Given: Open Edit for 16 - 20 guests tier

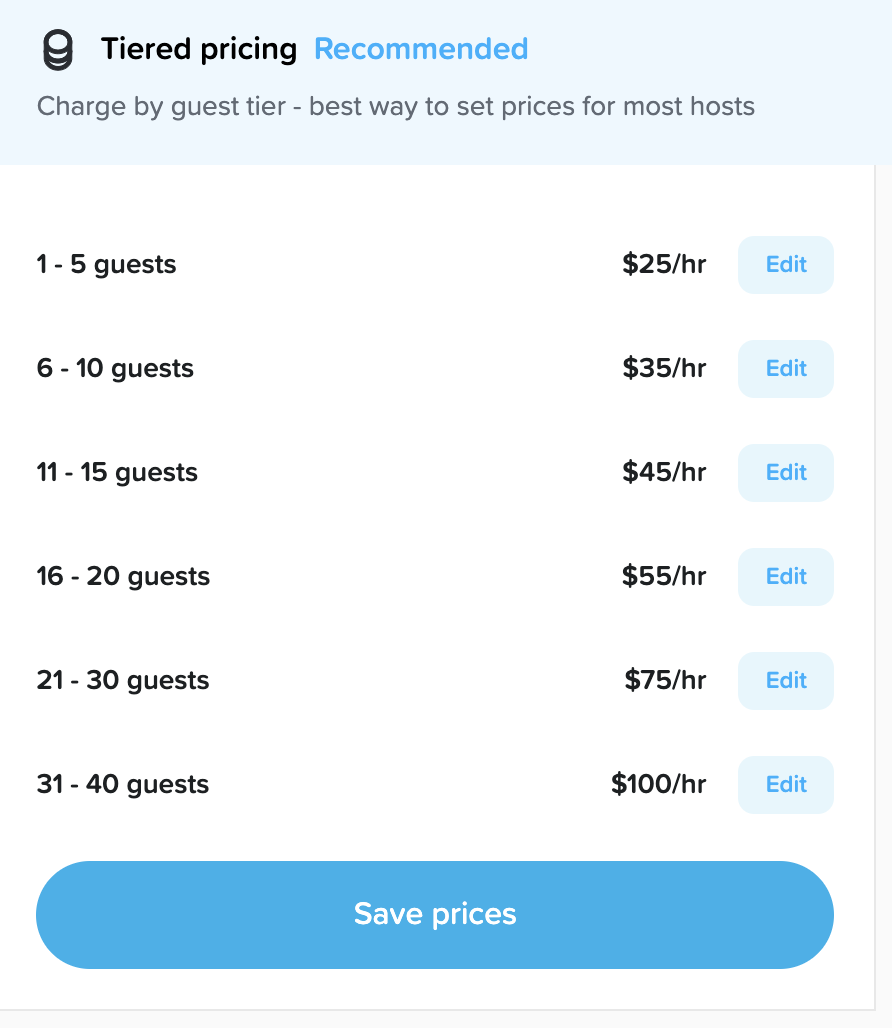Looking at the screenshot, I should 785,577.
